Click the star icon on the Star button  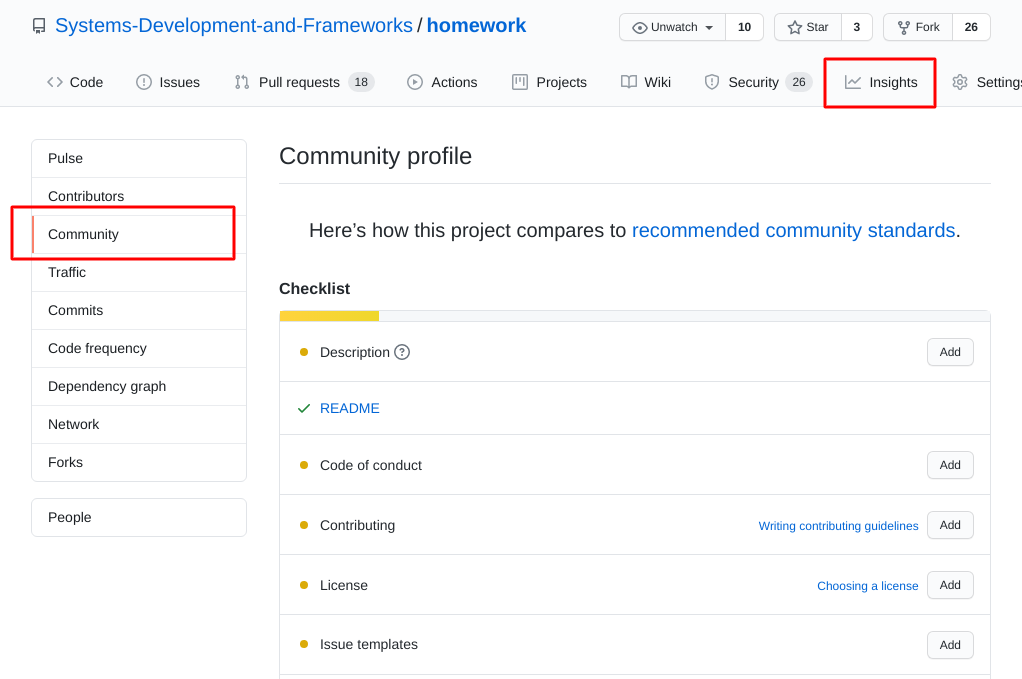(794, 27)
